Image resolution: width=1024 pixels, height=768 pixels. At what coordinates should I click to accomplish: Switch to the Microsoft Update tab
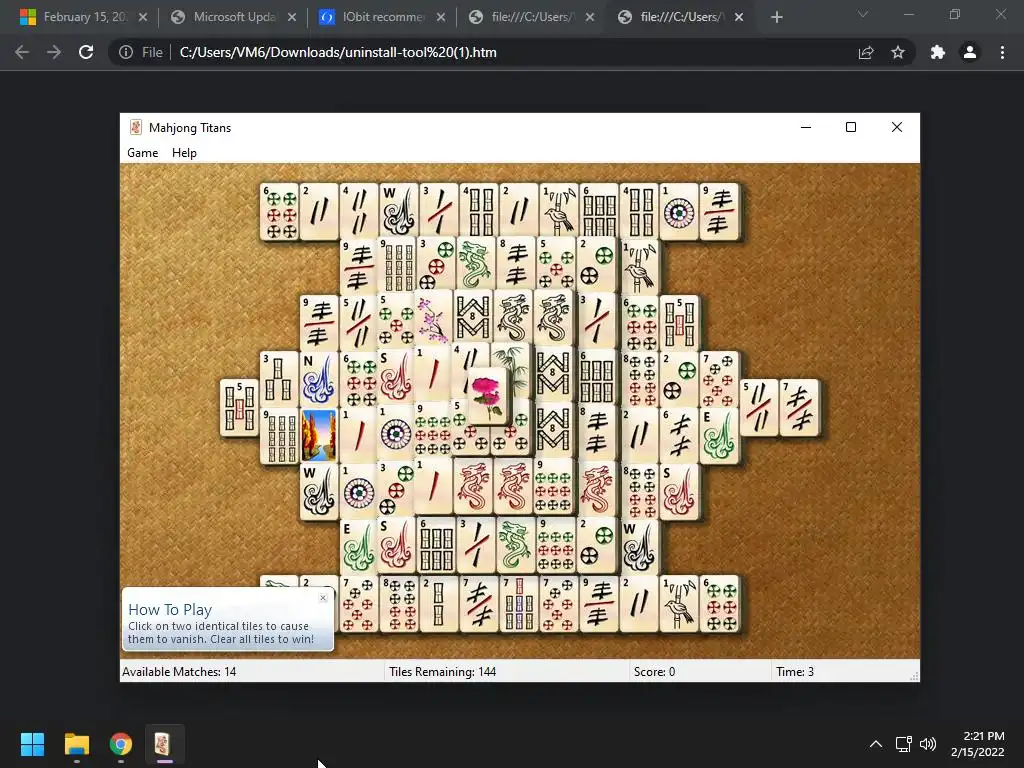pyautogui.click(x=225, y=17)
